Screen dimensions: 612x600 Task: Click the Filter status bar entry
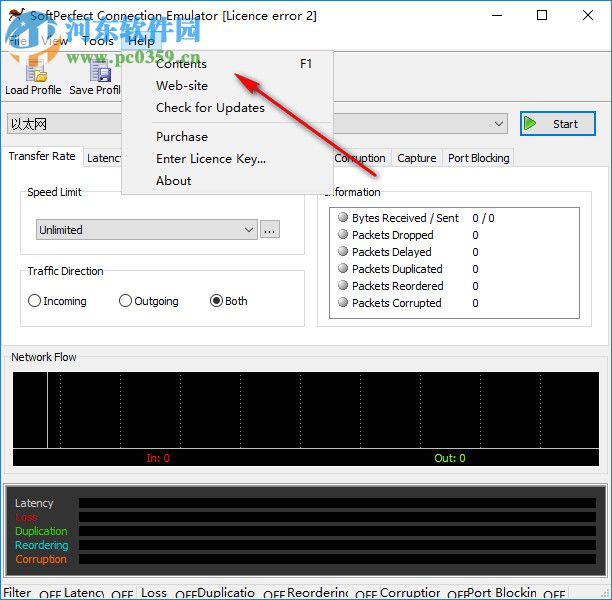(x=17, y=593)
